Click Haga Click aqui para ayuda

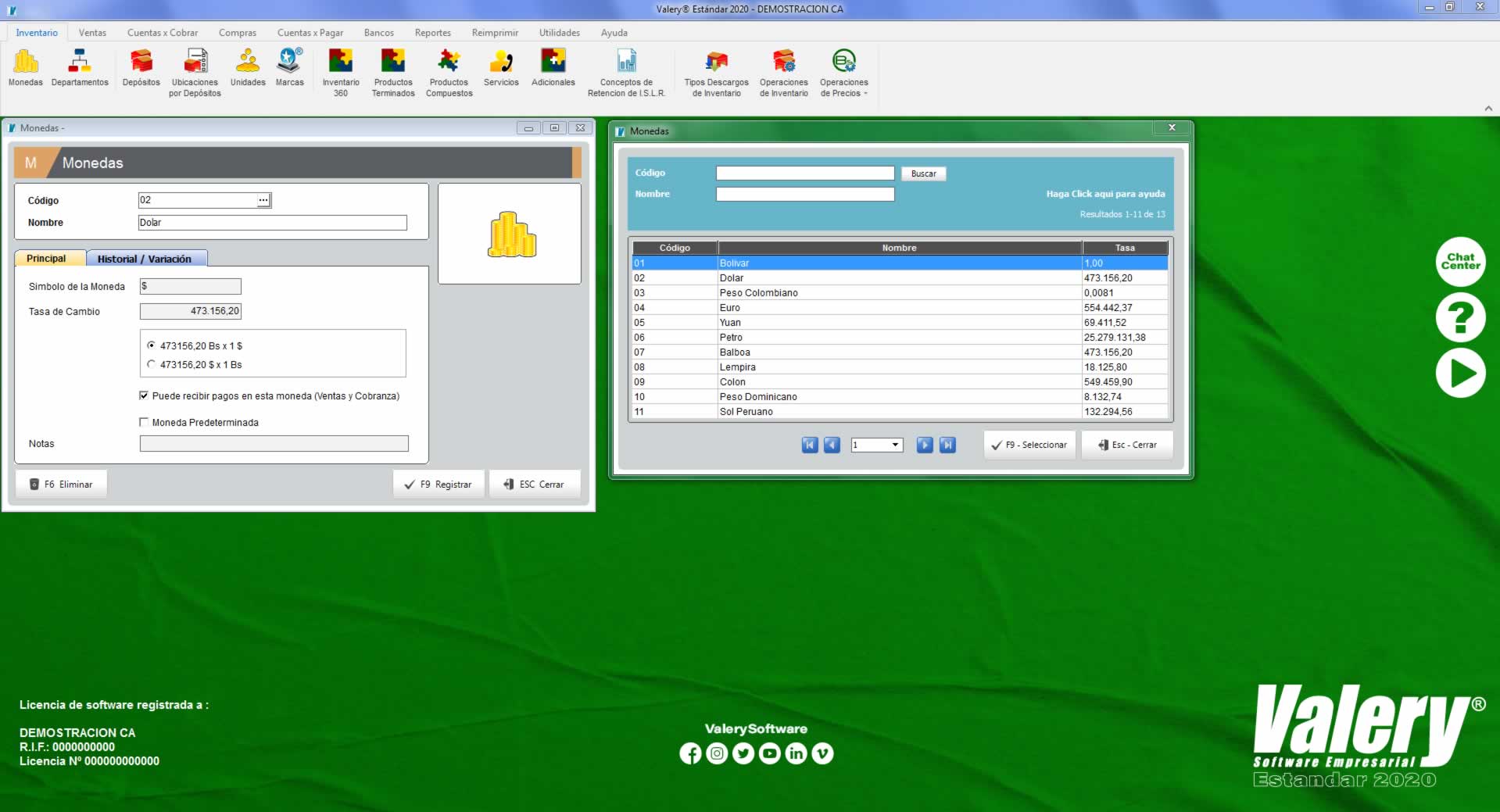click(x=1105, y=194)
